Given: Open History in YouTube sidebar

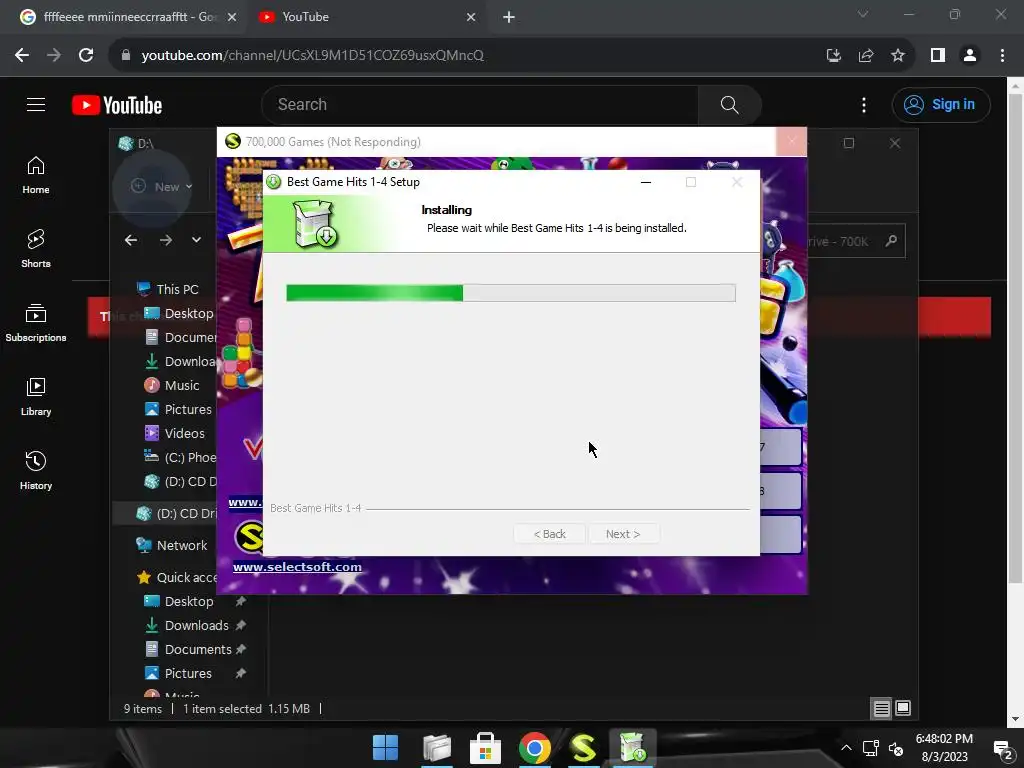Looking at the screenshot, I should click(36, 470).
